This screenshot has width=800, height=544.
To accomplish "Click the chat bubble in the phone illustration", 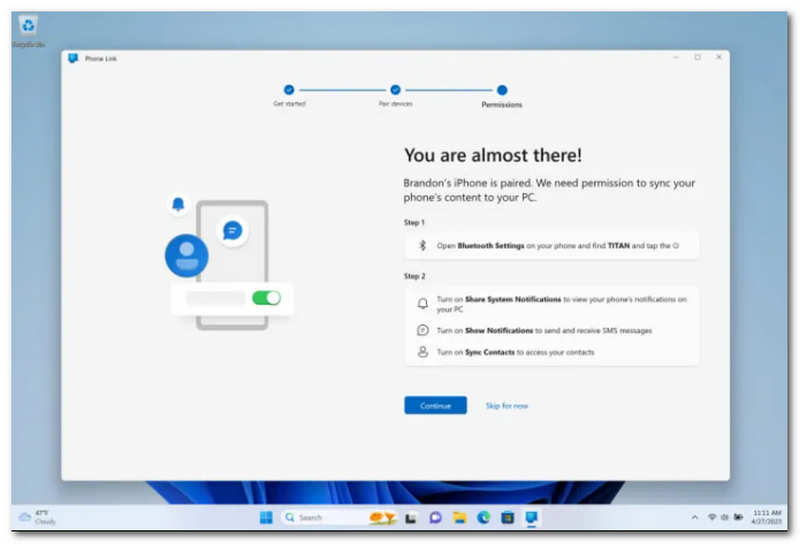I will tap(233, 231).
